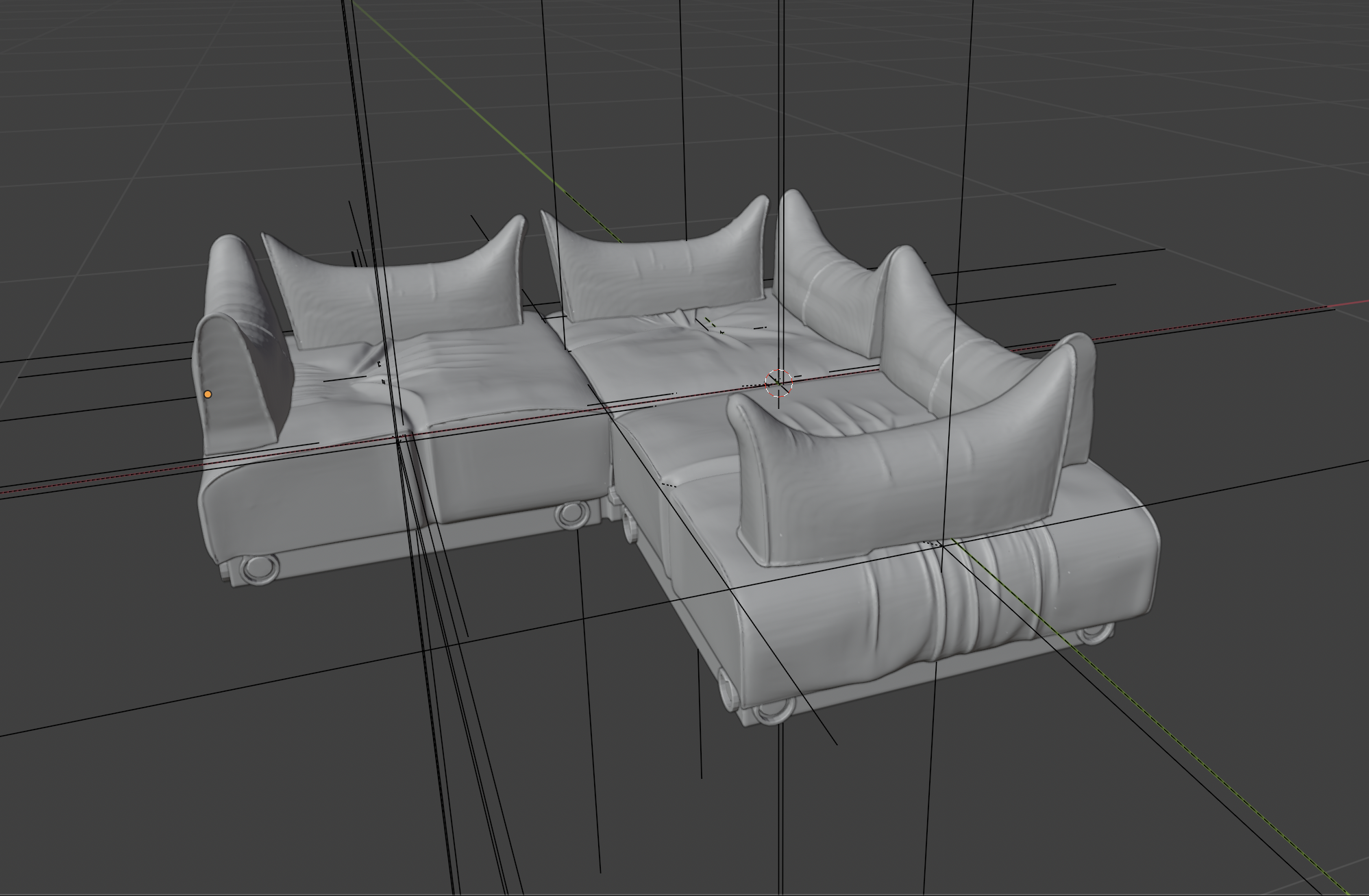Click the red-white 3D cursor crosshair

[x=778, y=382]
